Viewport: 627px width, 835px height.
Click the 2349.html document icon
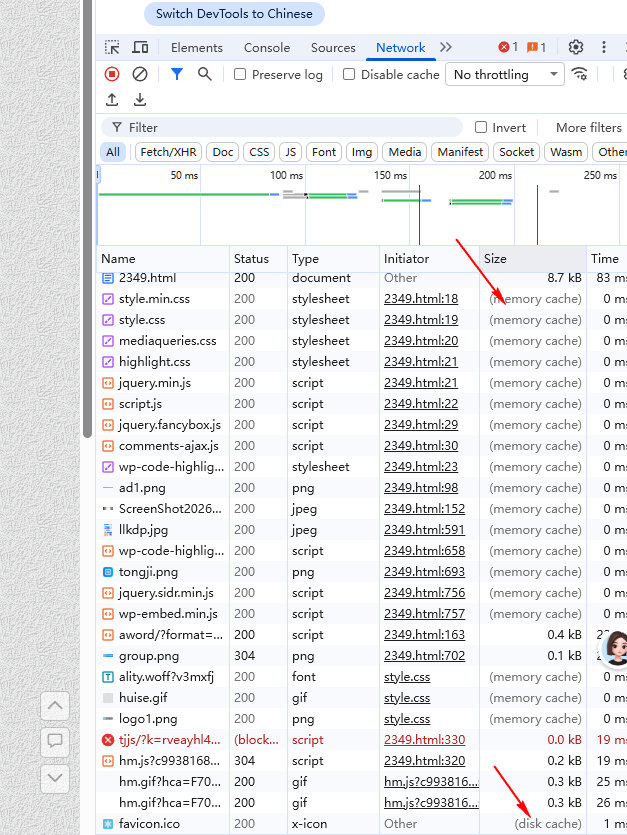click(108, 278)
